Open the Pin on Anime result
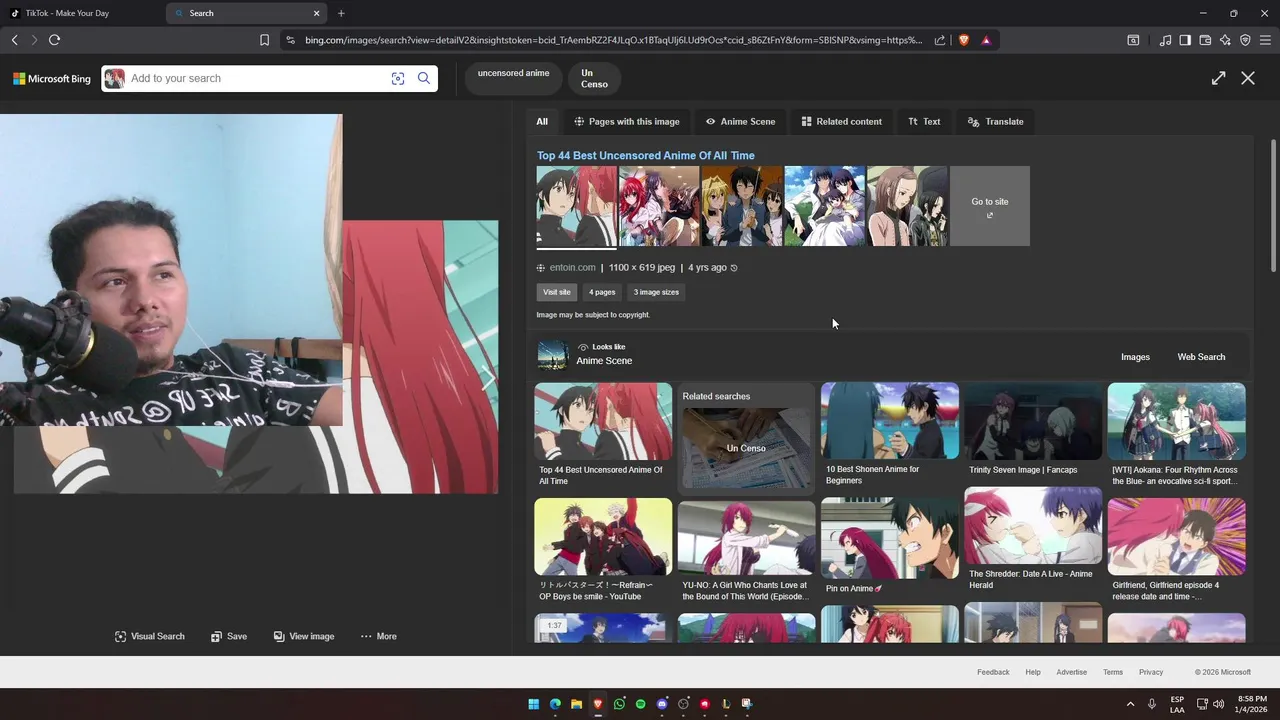Viewport: 1280px width, 720px height. [890, 538]
